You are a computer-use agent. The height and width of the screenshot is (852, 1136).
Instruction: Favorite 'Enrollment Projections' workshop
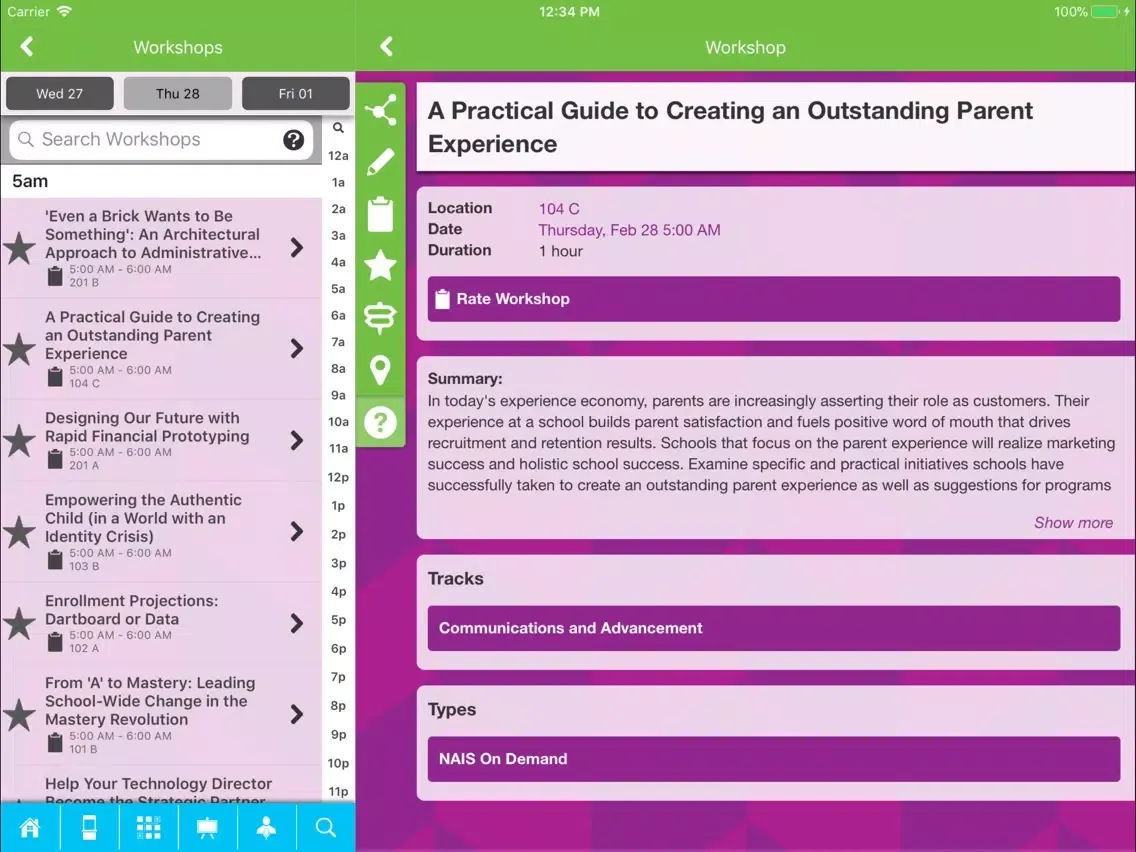tap(20, 624)
